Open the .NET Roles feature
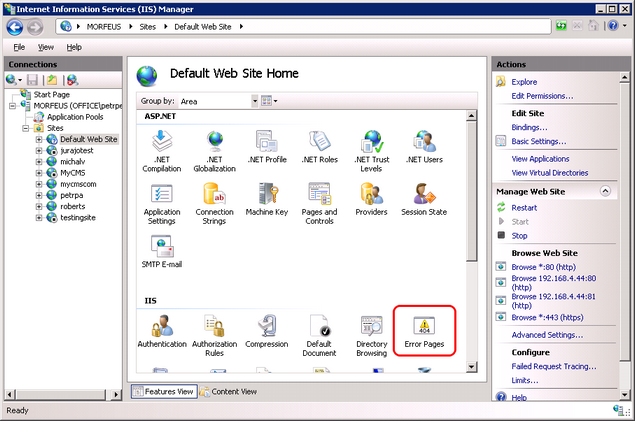The image size is (635, 421). tap(320, 147)
